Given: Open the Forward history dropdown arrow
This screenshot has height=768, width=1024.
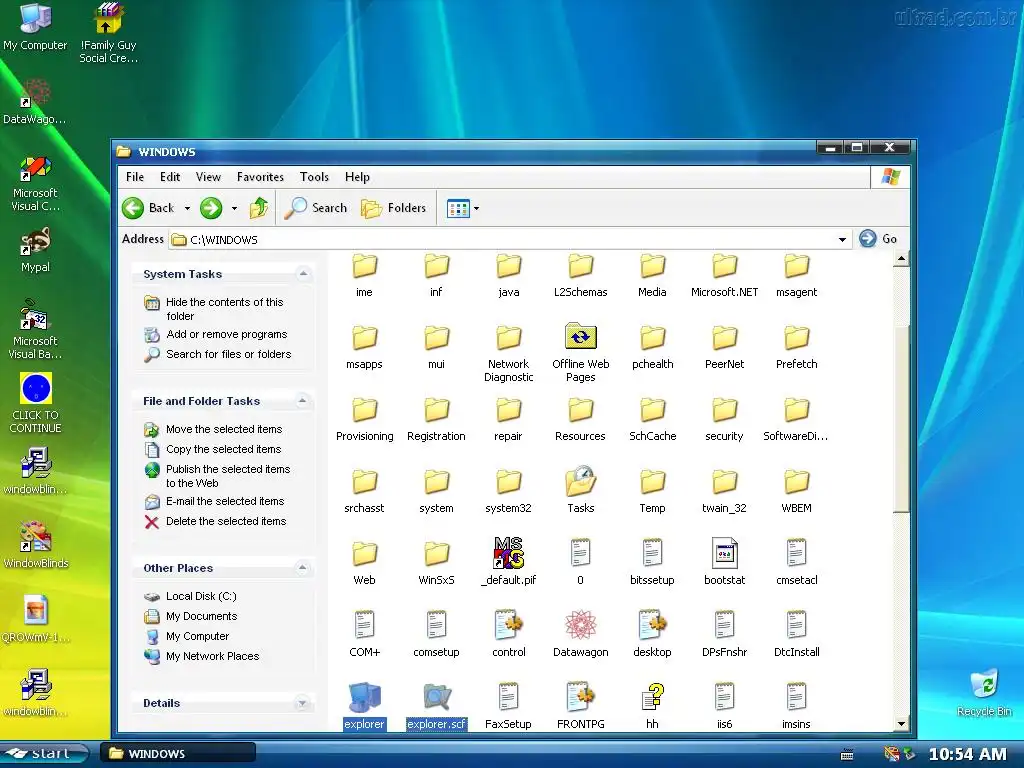Looking at the screenshot, I should [x=234, y=208].
